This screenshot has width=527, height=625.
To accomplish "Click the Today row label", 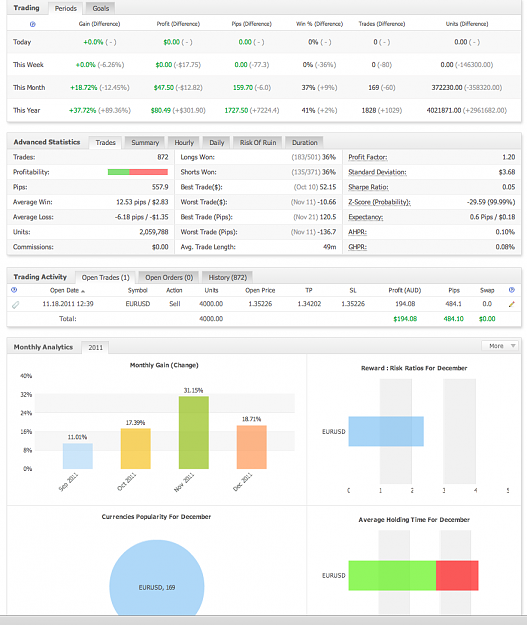I will coord(22,42).
